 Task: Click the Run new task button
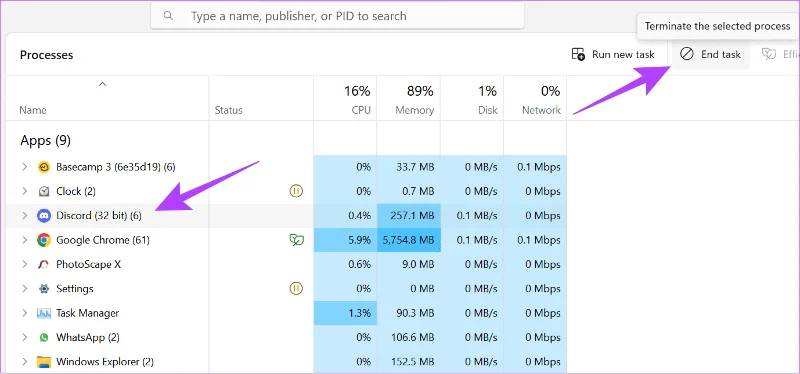613,54
